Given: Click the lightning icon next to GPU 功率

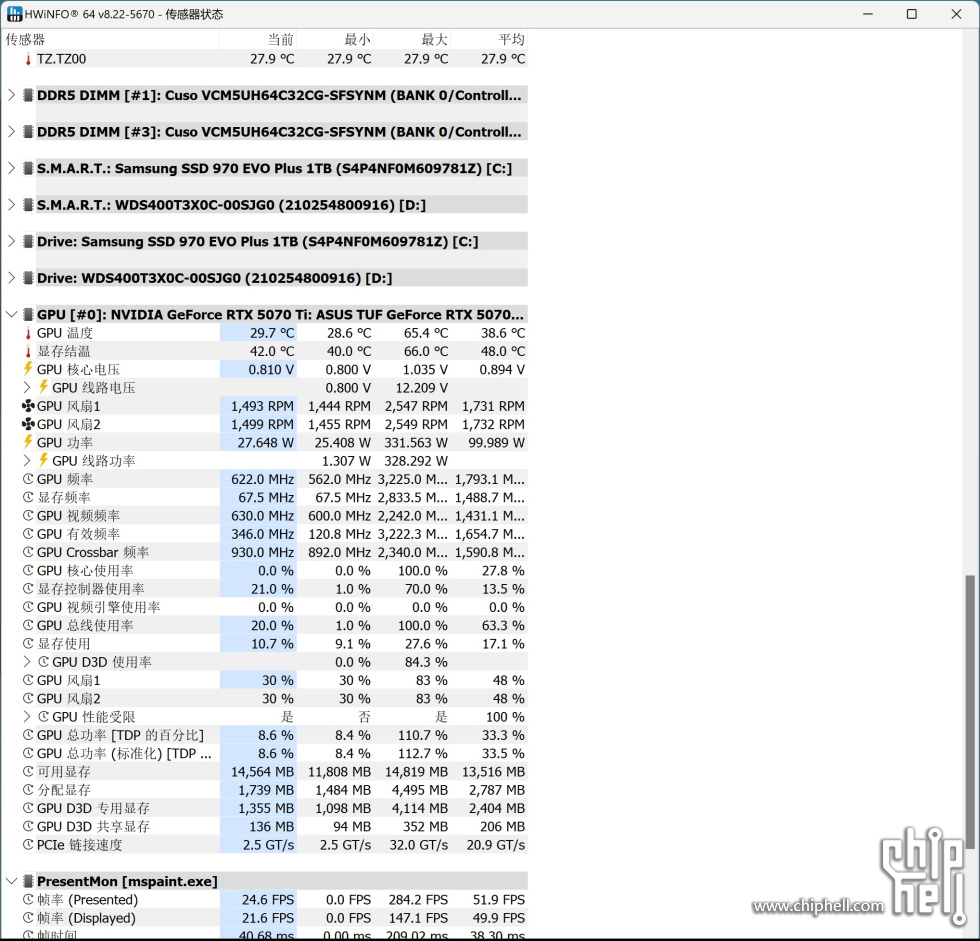Looking at the screenshot, I should click(x=28, y=442).
